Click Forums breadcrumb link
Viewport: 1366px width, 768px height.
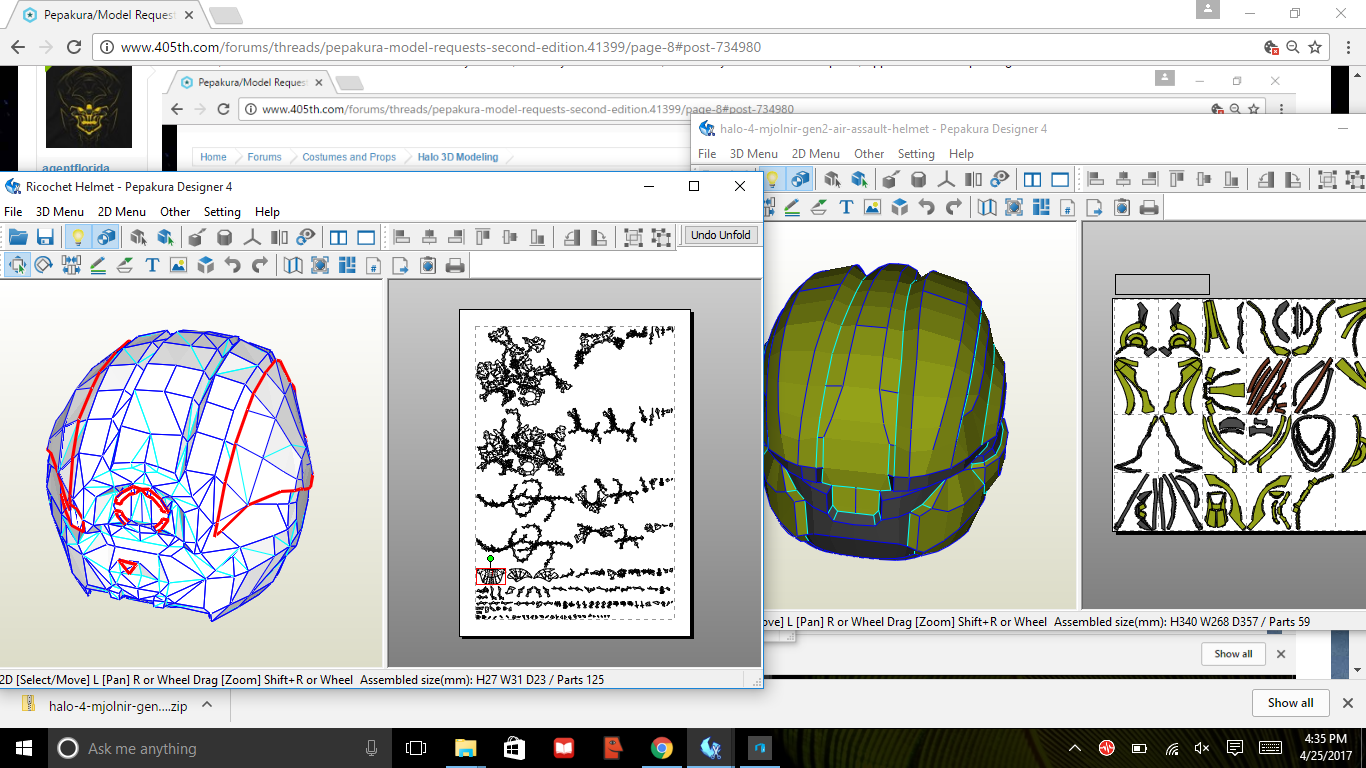pyautogui.click(x=265, y=157)
